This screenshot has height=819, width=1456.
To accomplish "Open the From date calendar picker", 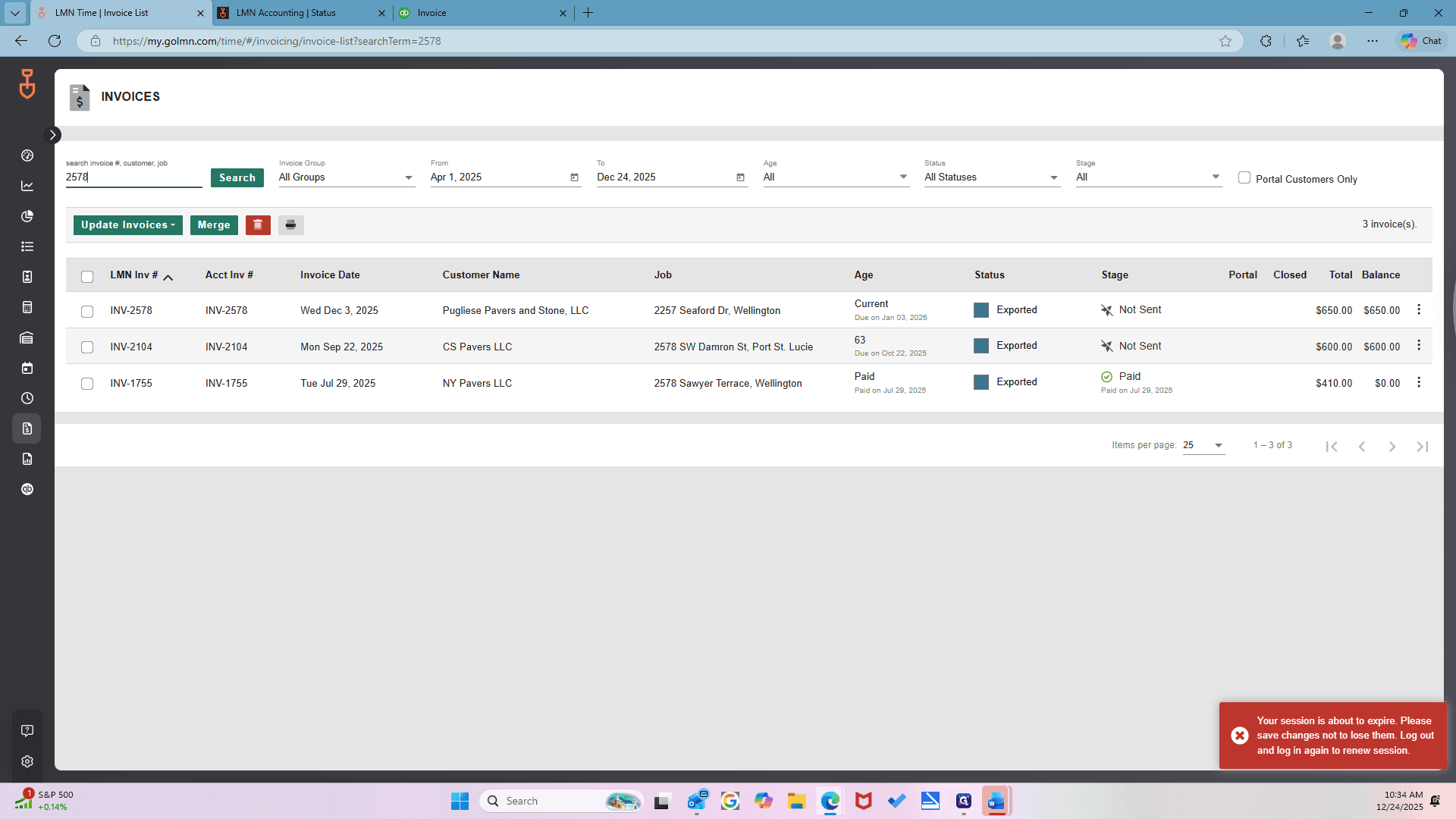I will pos(574,177).
